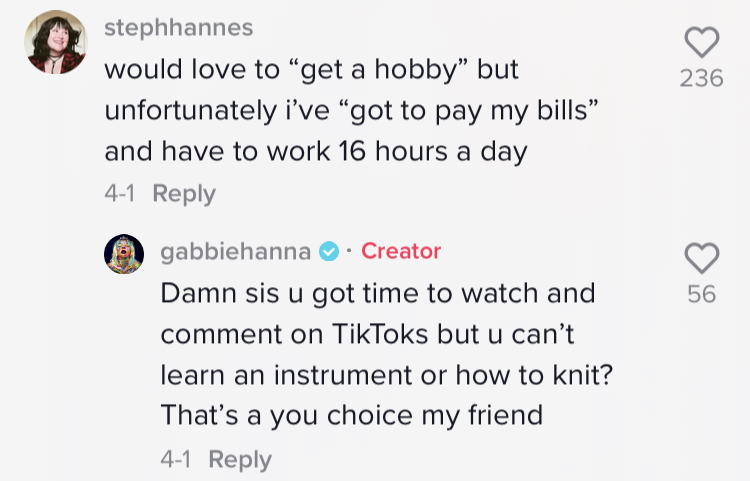Screen dimensions: 750x481
Task: Tap the gabbiehanna username
Action: (x=235, y=252)
